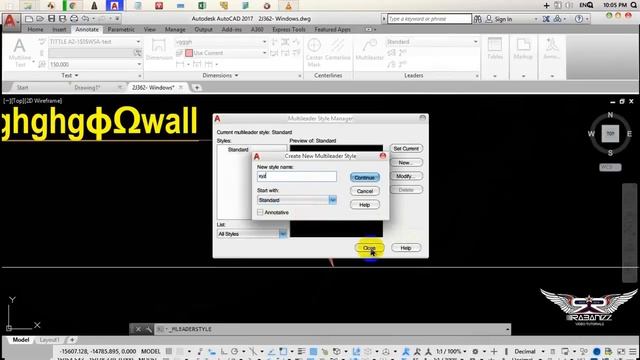This screenshot has height=360, width=640.
Task: Click the Continue button
Action: point(364,178)
